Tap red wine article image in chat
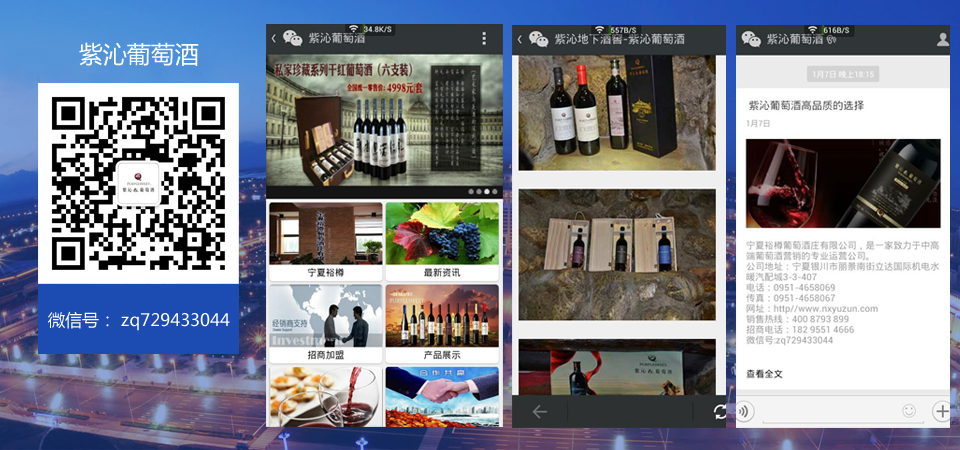Image resolution: width=960 pixels, height=450 pixels. (x=843, y=184)
